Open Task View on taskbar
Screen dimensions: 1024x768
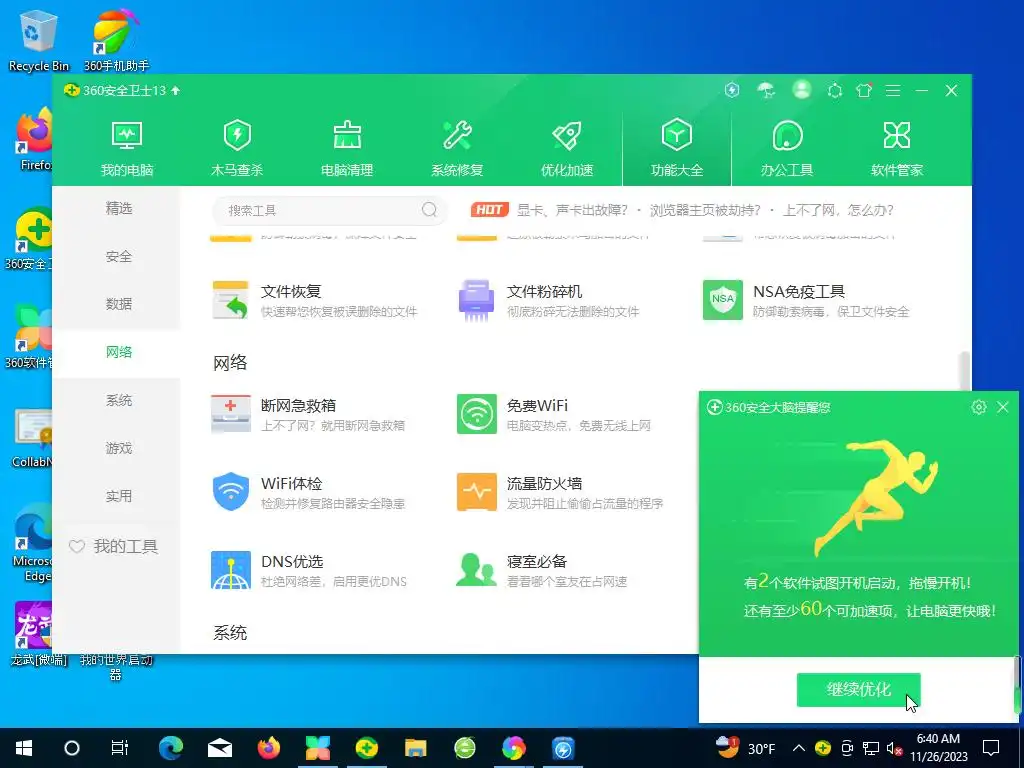pyautogui.click(x=120, y=748)
